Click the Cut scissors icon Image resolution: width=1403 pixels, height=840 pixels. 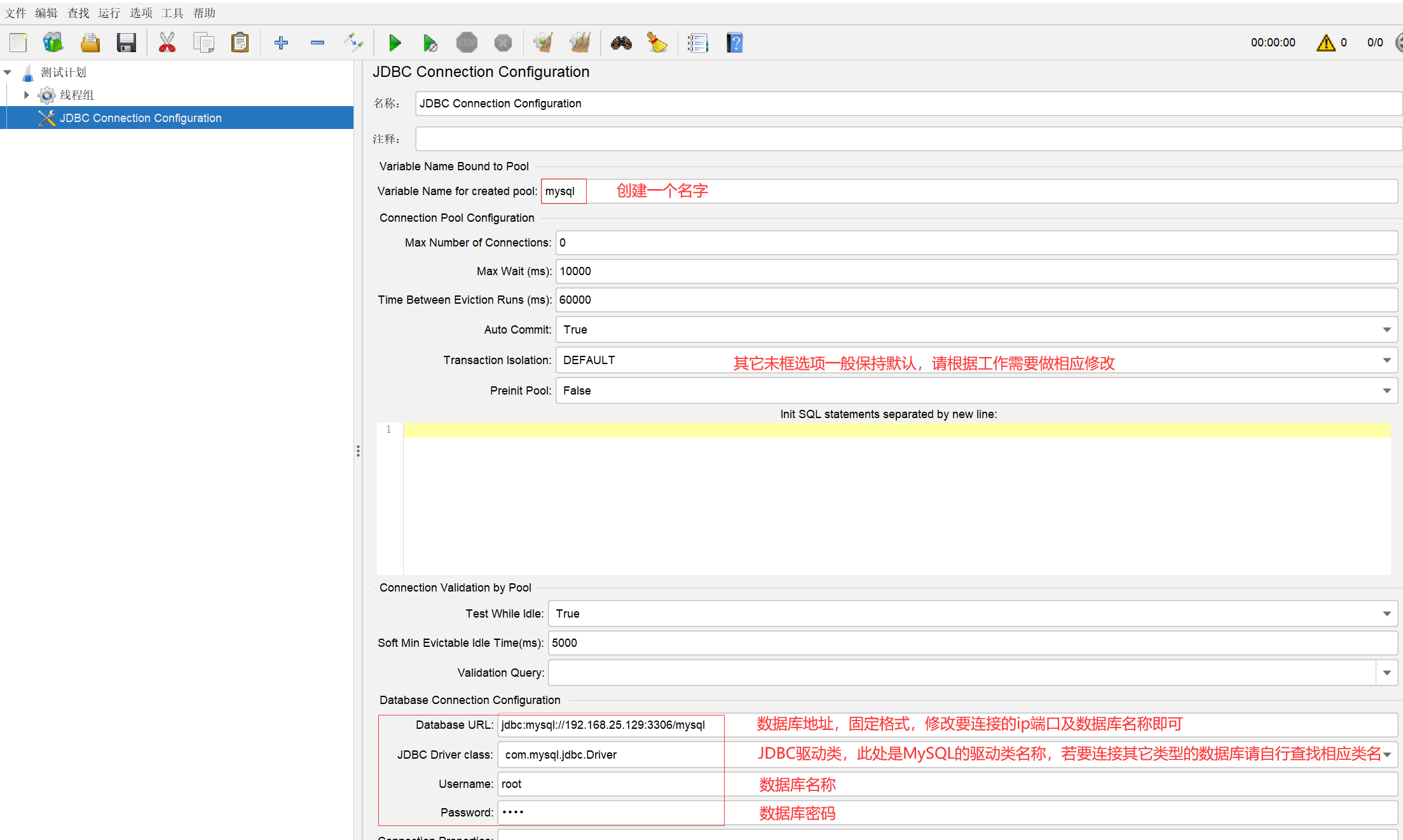(x=167, y=43)
